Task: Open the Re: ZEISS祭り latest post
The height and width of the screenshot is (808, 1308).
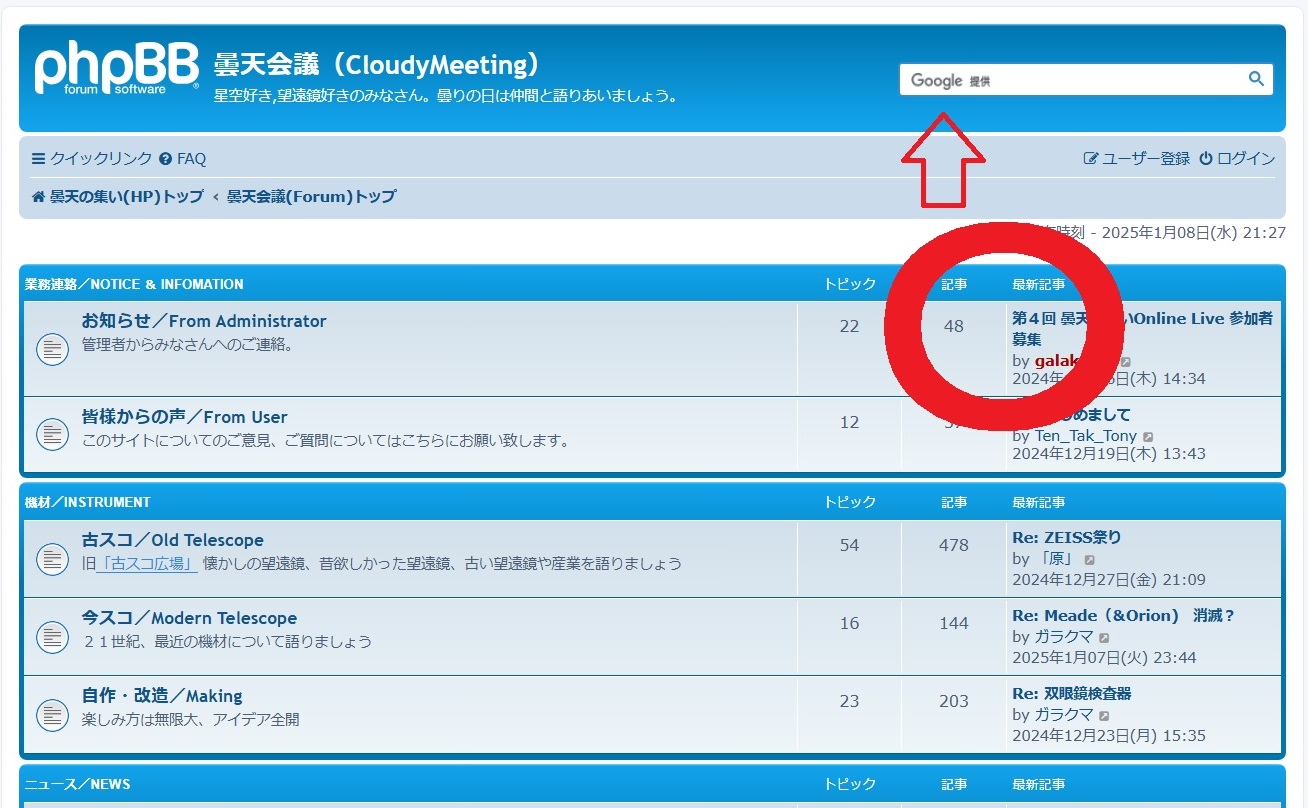Action: pyautogui.click(x=1066, y=537)
